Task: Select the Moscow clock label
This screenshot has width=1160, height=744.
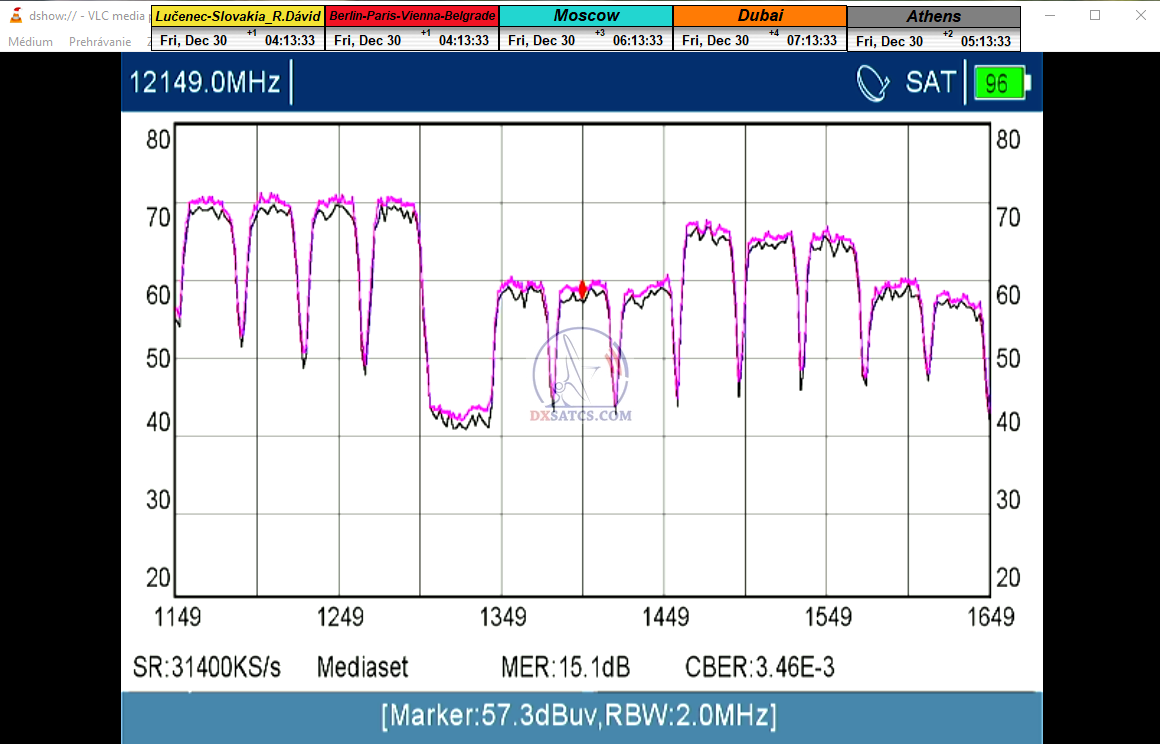Action: 586,16
